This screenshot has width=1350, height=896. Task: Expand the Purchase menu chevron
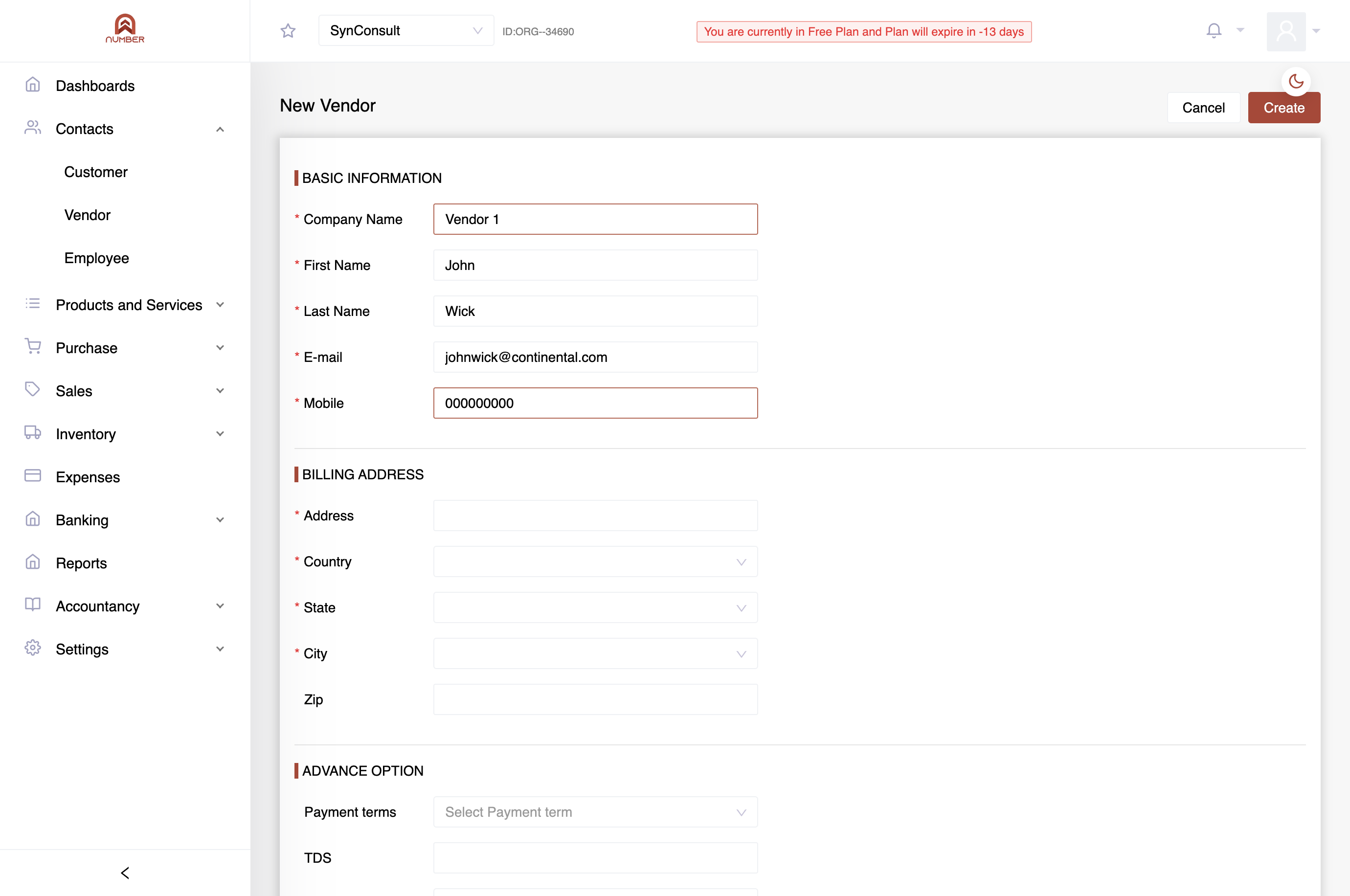pyautogui.click(x=220, y=348)
